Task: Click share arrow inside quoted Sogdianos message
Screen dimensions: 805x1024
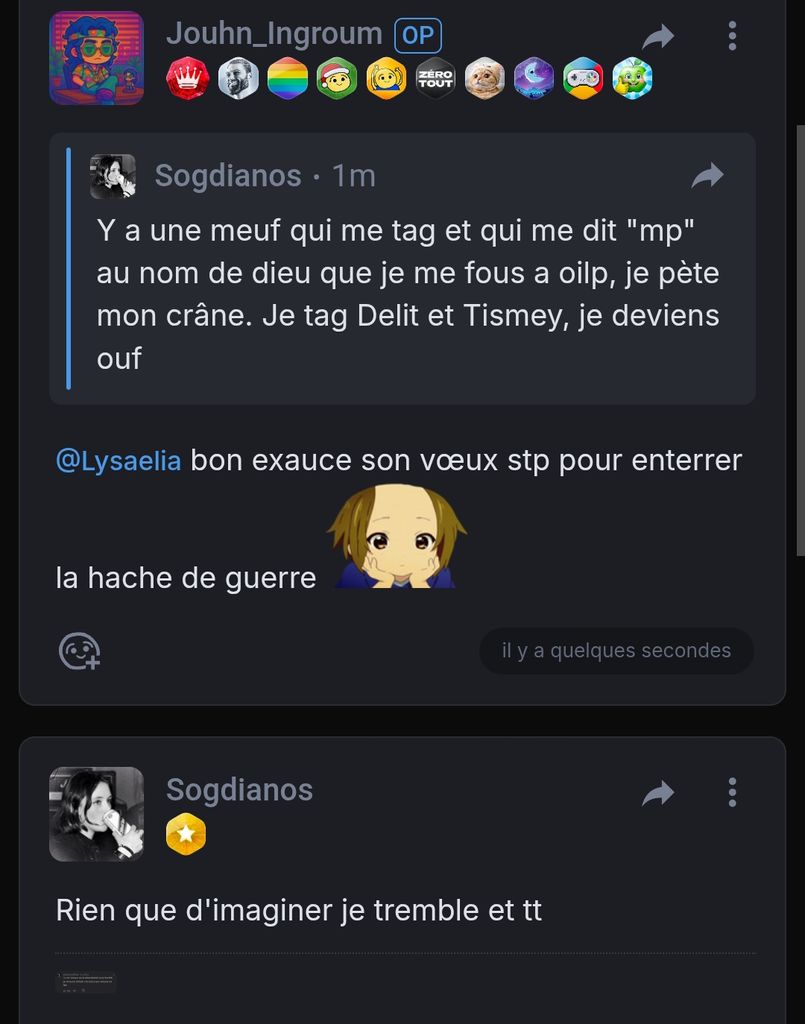Action: point(707,176)
